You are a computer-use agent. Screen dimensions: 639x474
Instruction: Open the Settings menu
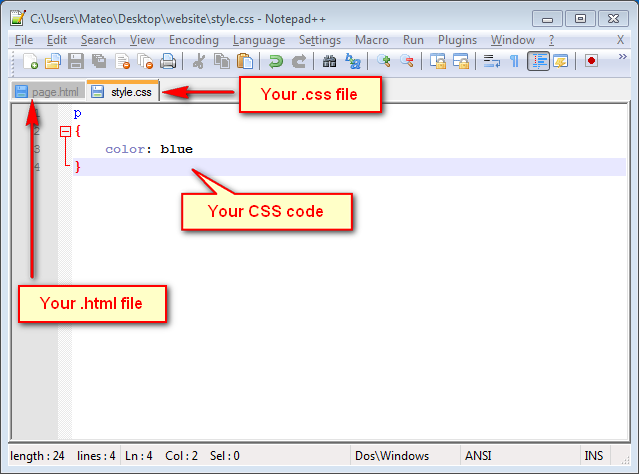coord(320,40)
